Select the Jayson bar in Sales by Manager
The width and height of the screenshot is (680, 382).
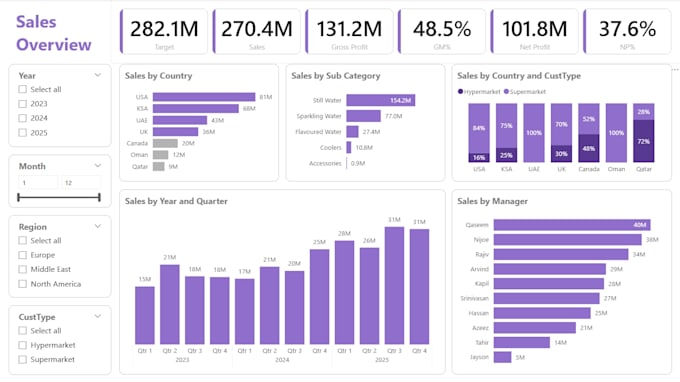click(x=503, y=357)
